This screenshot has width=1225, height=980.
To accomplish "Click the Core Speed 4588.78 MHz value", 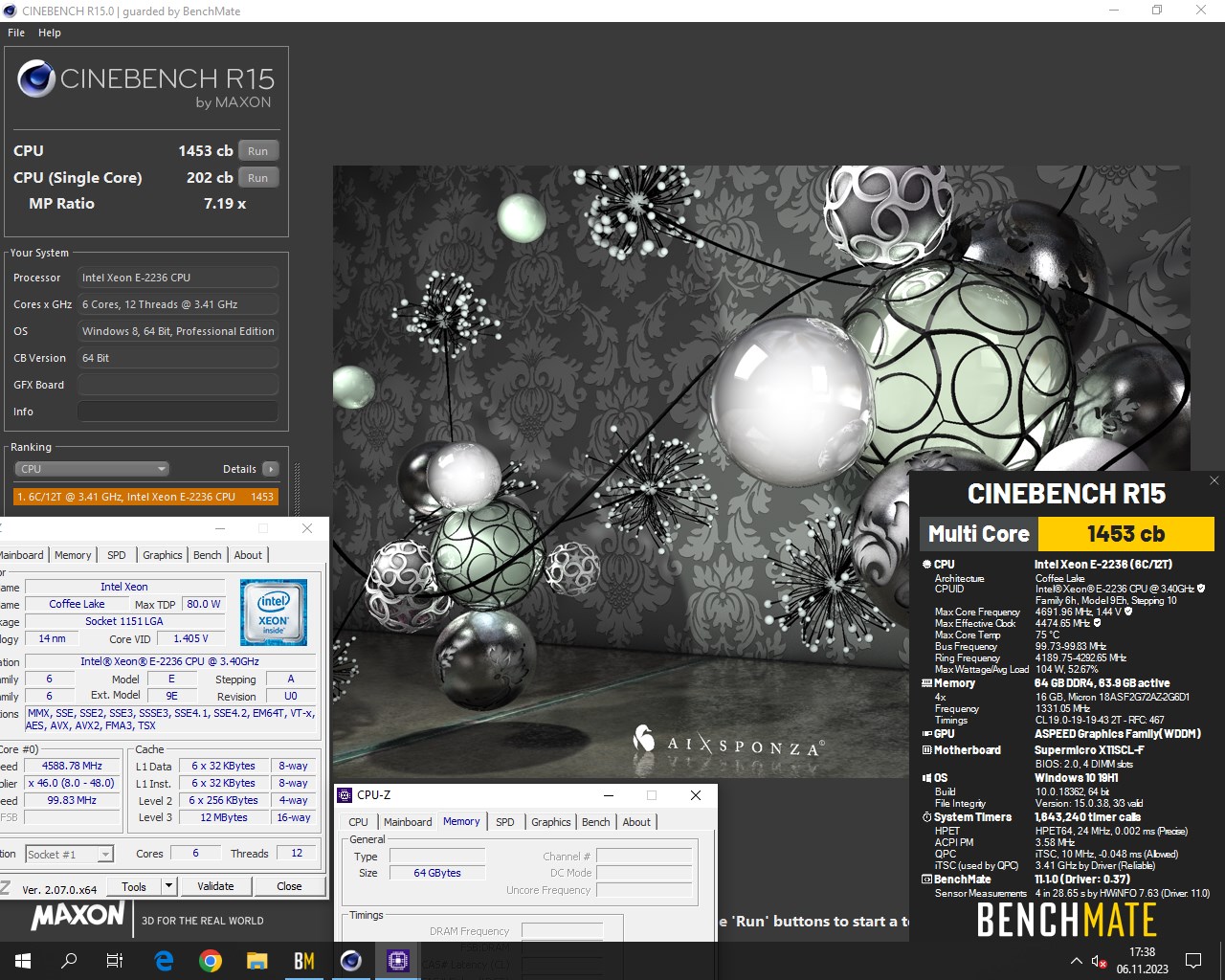I will coord(72,766).
